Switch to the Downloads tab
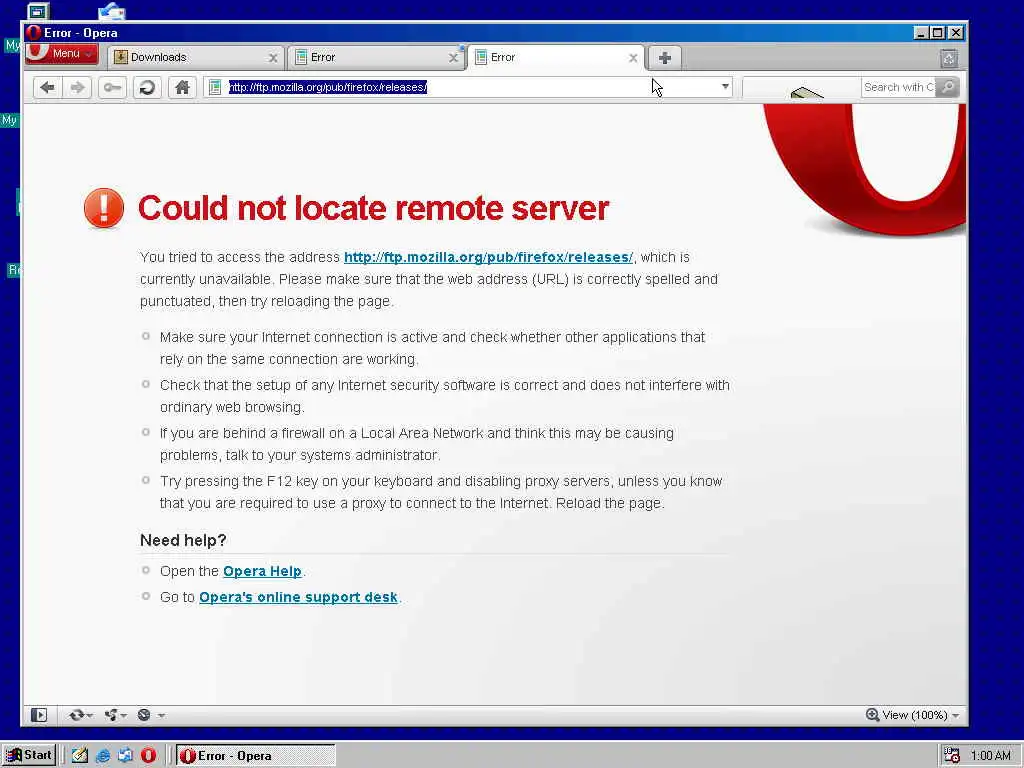1024x768 pixels. click(x=196, y=57)
